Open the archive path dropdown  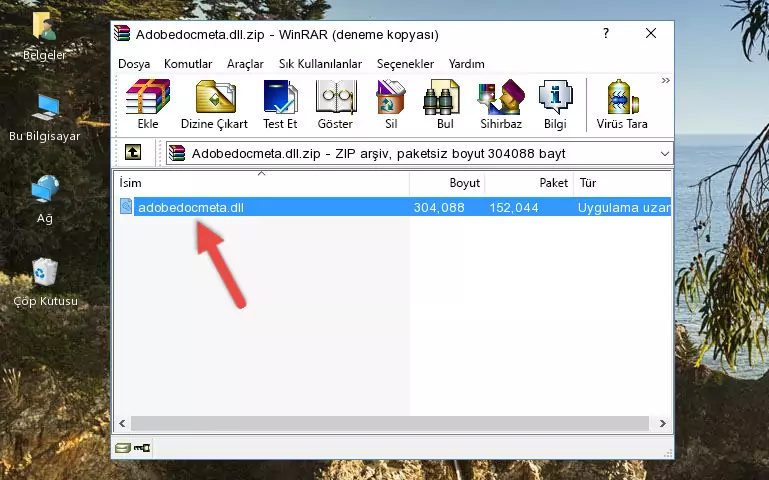click(x=665, y=153)
